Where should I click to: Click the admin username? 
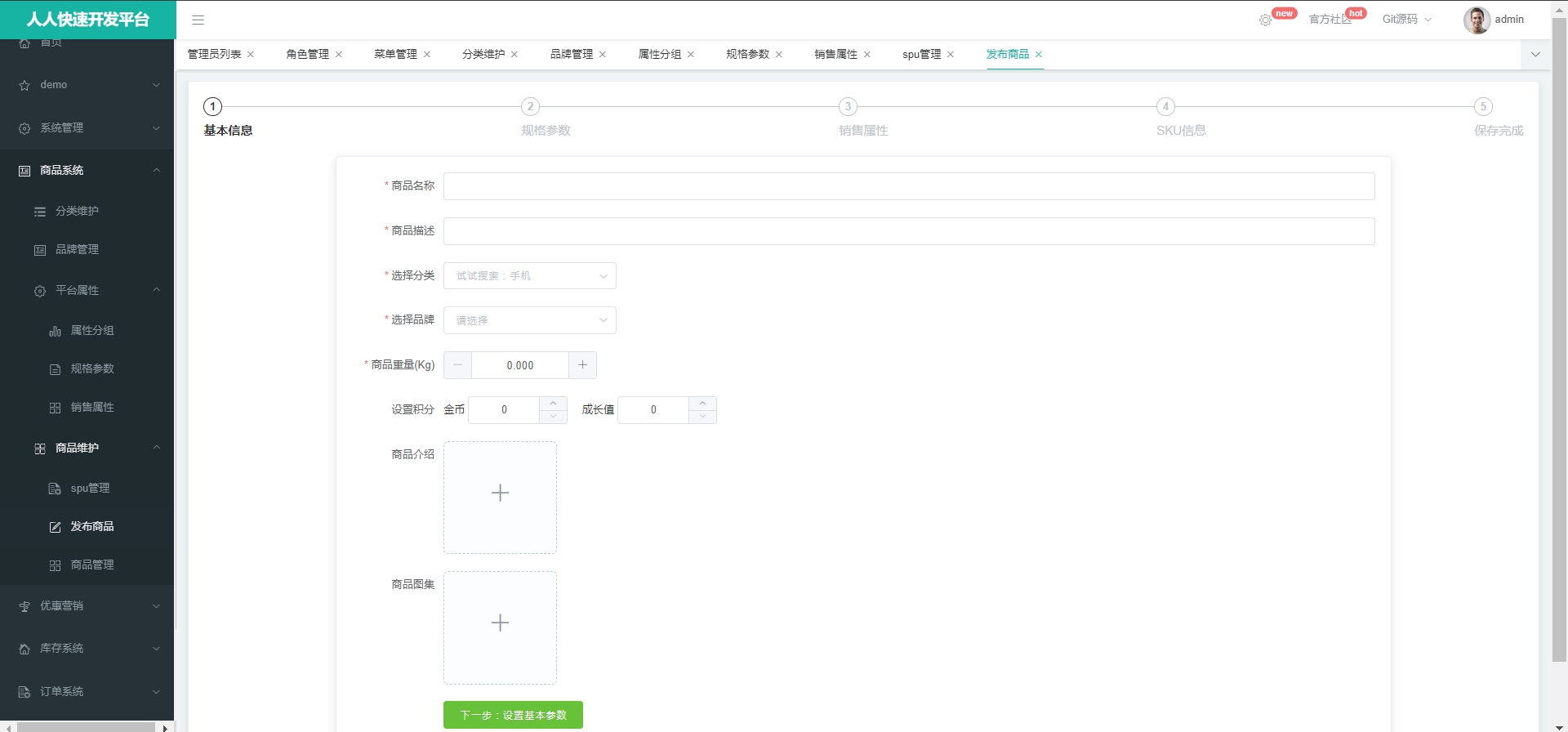(x=1509, y=20)
